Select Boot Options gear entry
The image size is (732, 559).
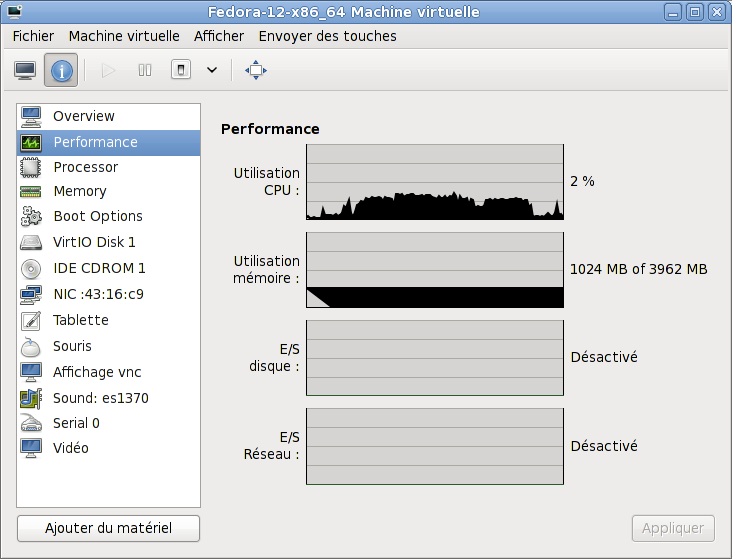tap(97, 216)
